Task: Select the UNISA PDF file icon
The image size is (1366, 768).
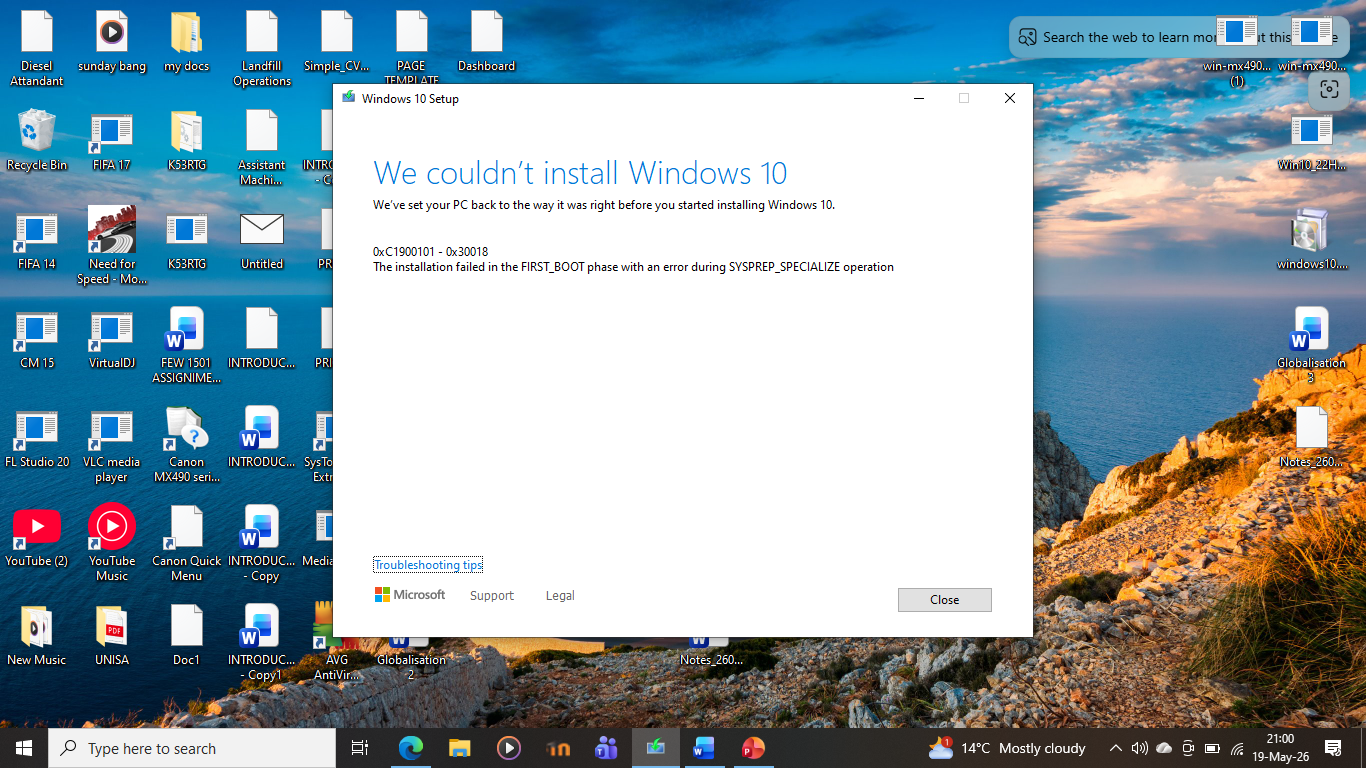Action: [x=111, y=636]
